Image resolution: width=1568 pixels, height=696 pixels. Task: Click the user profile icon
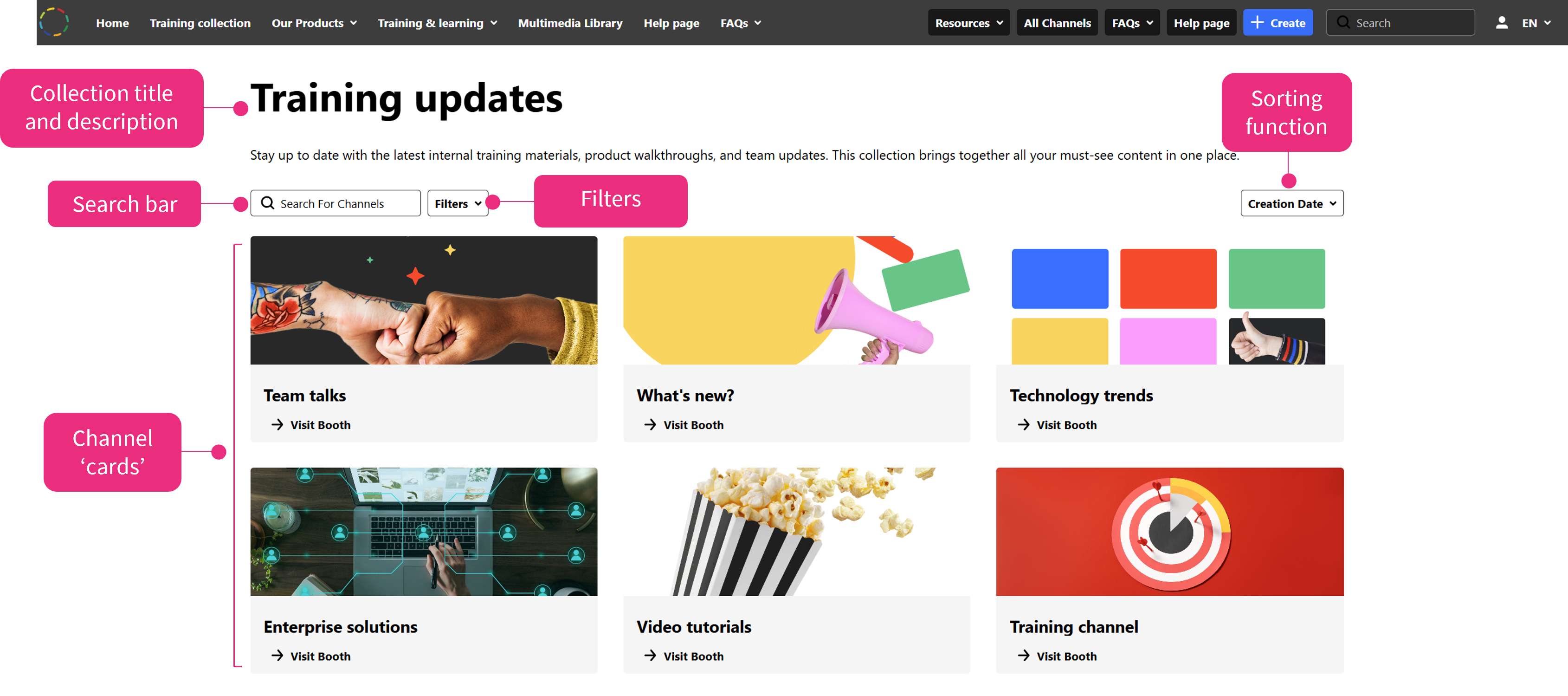tap(1501, 23)
